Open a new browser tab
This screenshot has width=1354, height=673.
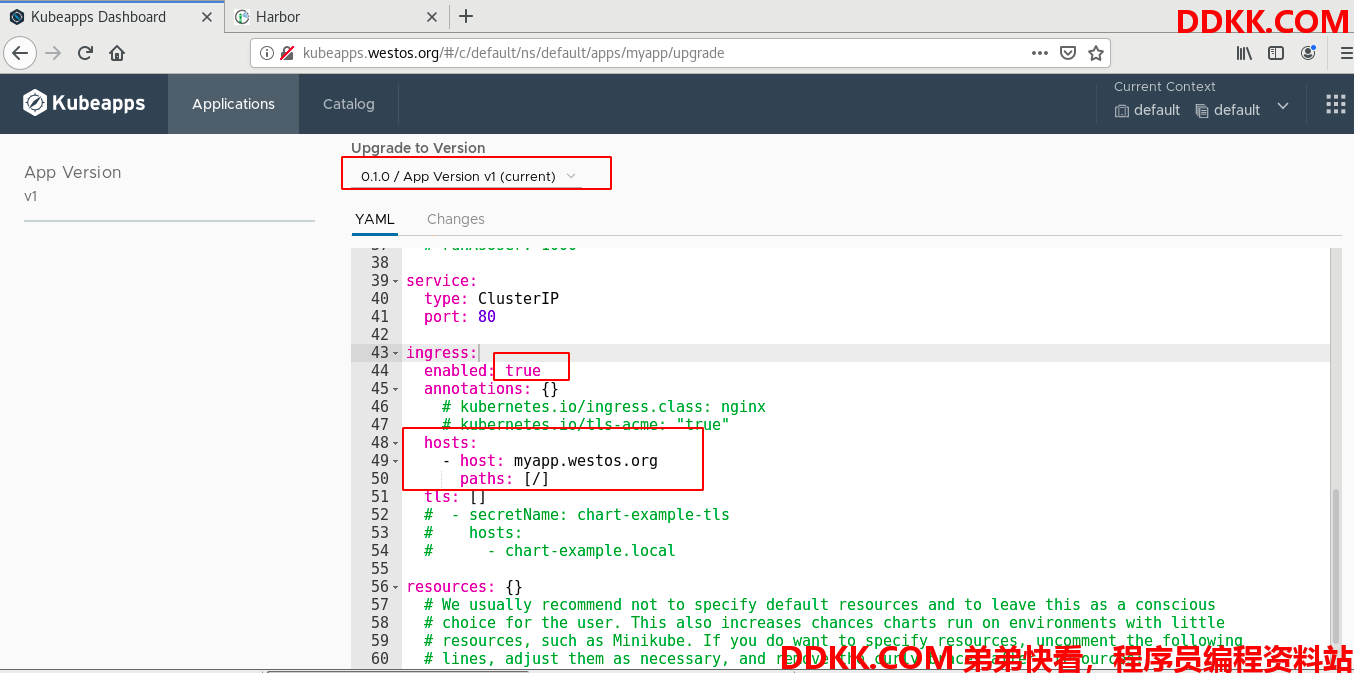point(466,16)
